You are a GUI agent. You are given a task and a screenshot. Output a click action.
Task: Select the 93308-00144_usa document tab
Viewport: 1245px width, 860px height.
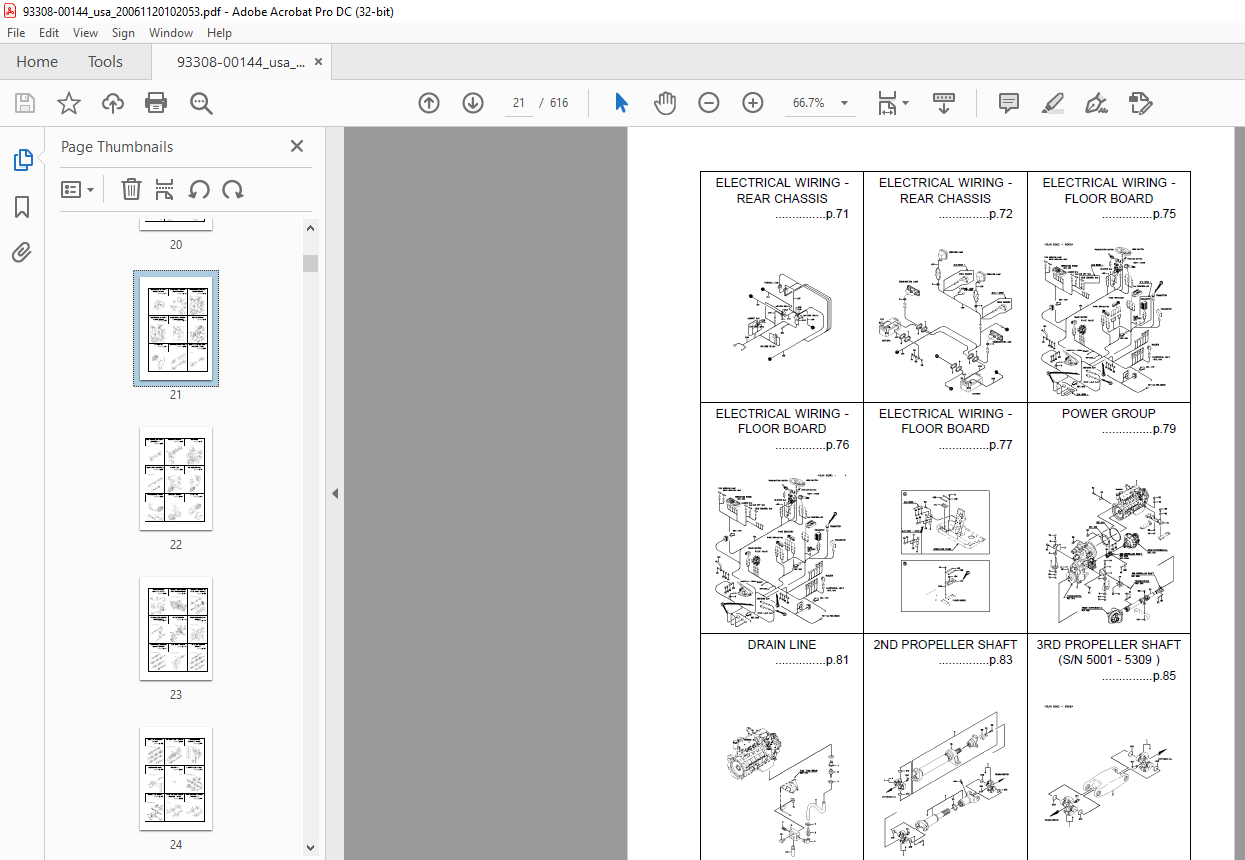[x=241, y=62]
